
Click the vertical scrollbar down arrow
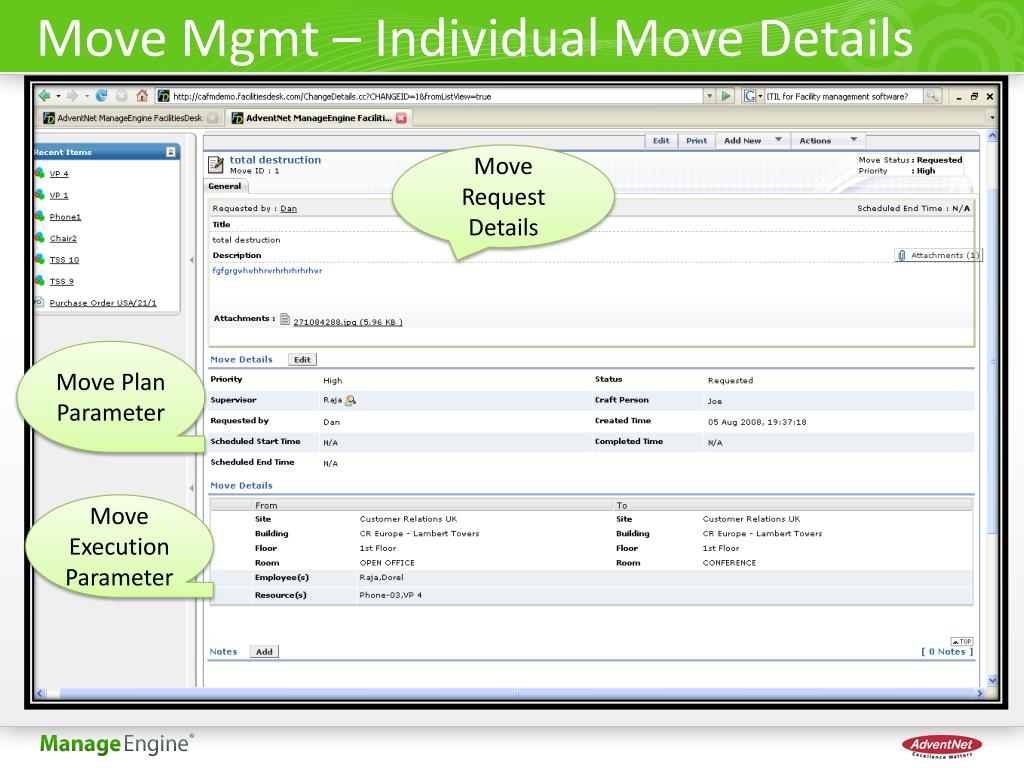click(992, 680)
